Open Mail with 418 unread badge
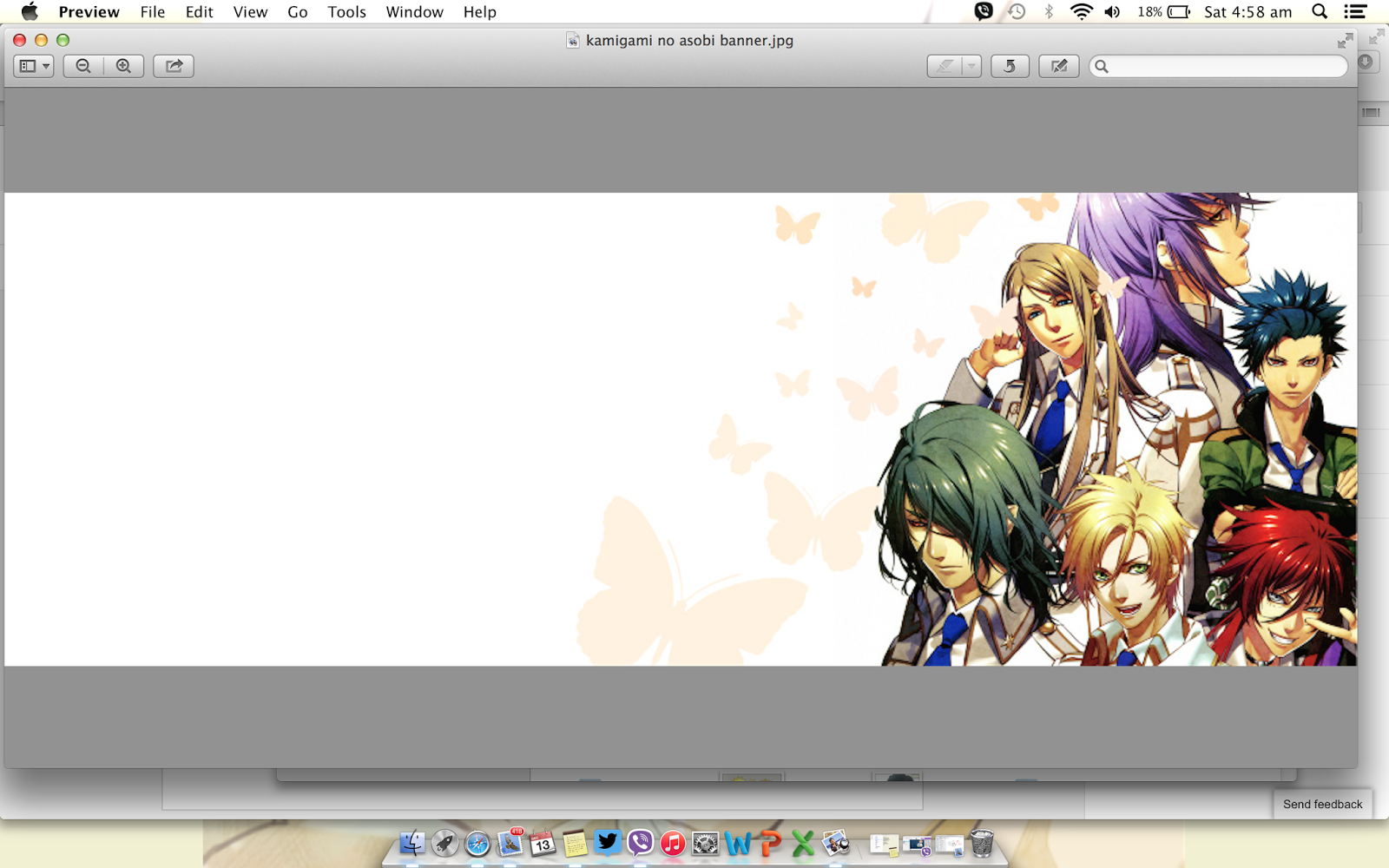Viewport: 1389px width, 868px height. (x=510, y=843)
